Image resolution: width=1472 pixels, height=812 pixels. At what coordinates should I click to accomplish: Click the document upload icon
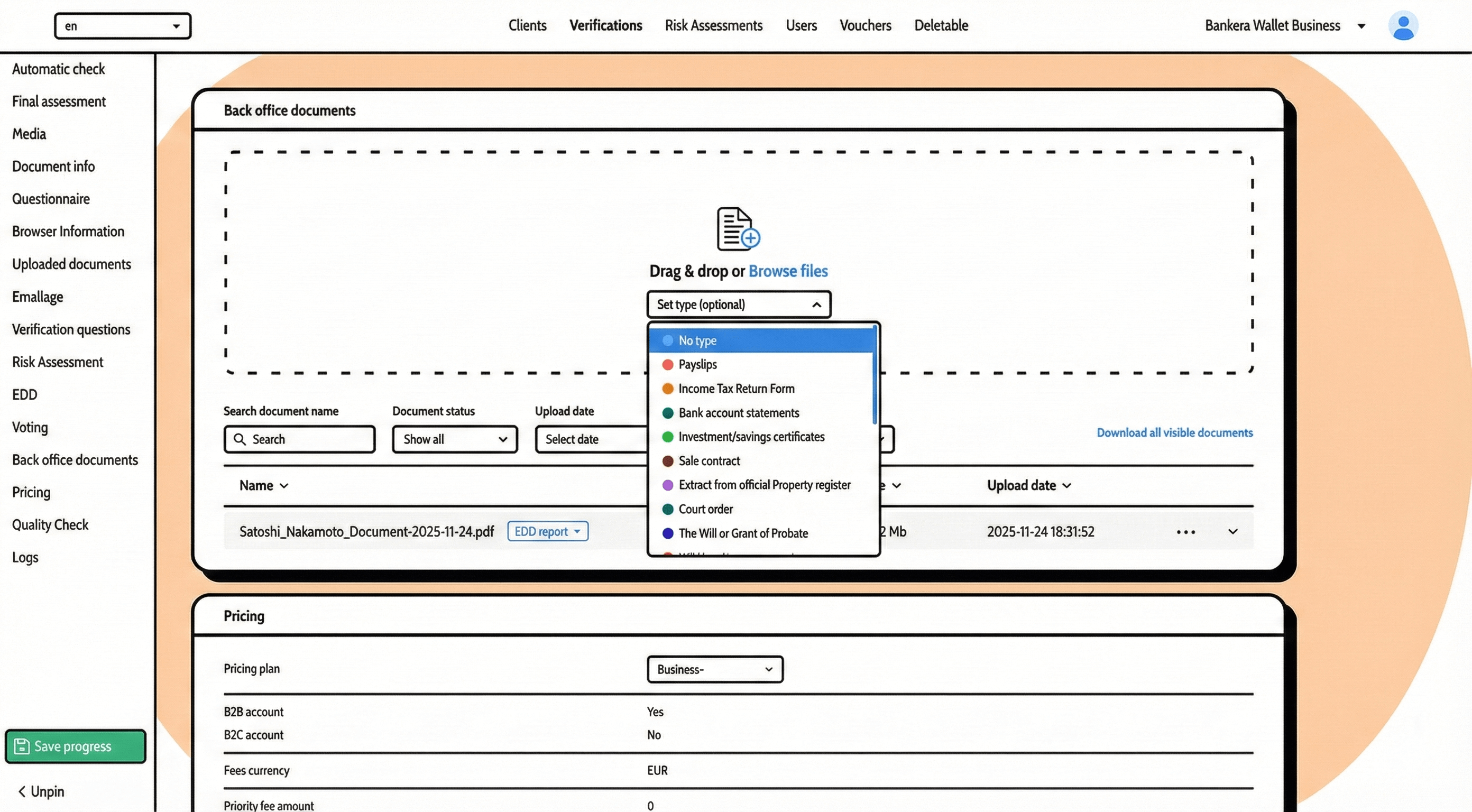coord(738,228)
